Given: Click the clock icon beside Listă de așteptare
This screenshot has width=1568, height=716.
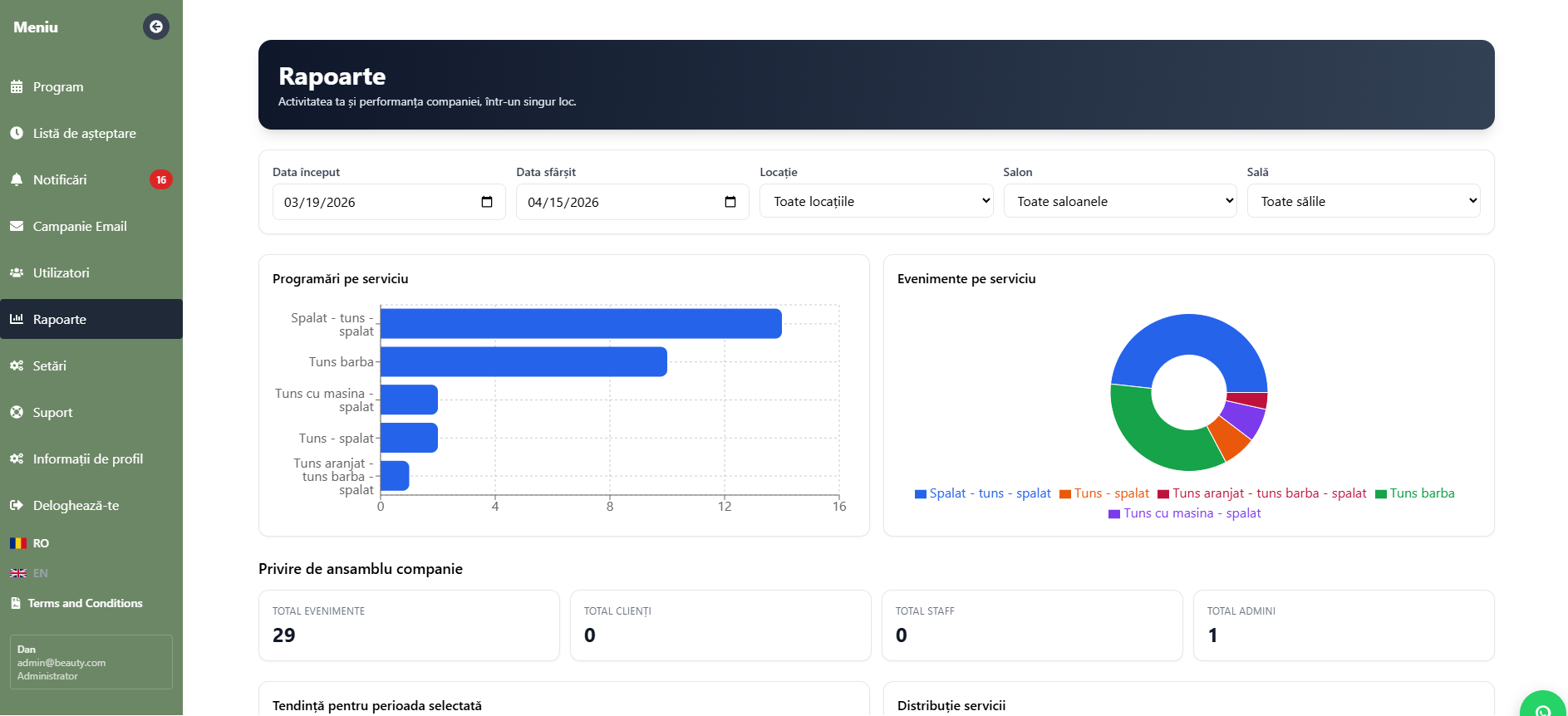Looking at the screenshot, I should tap(17, 133).
